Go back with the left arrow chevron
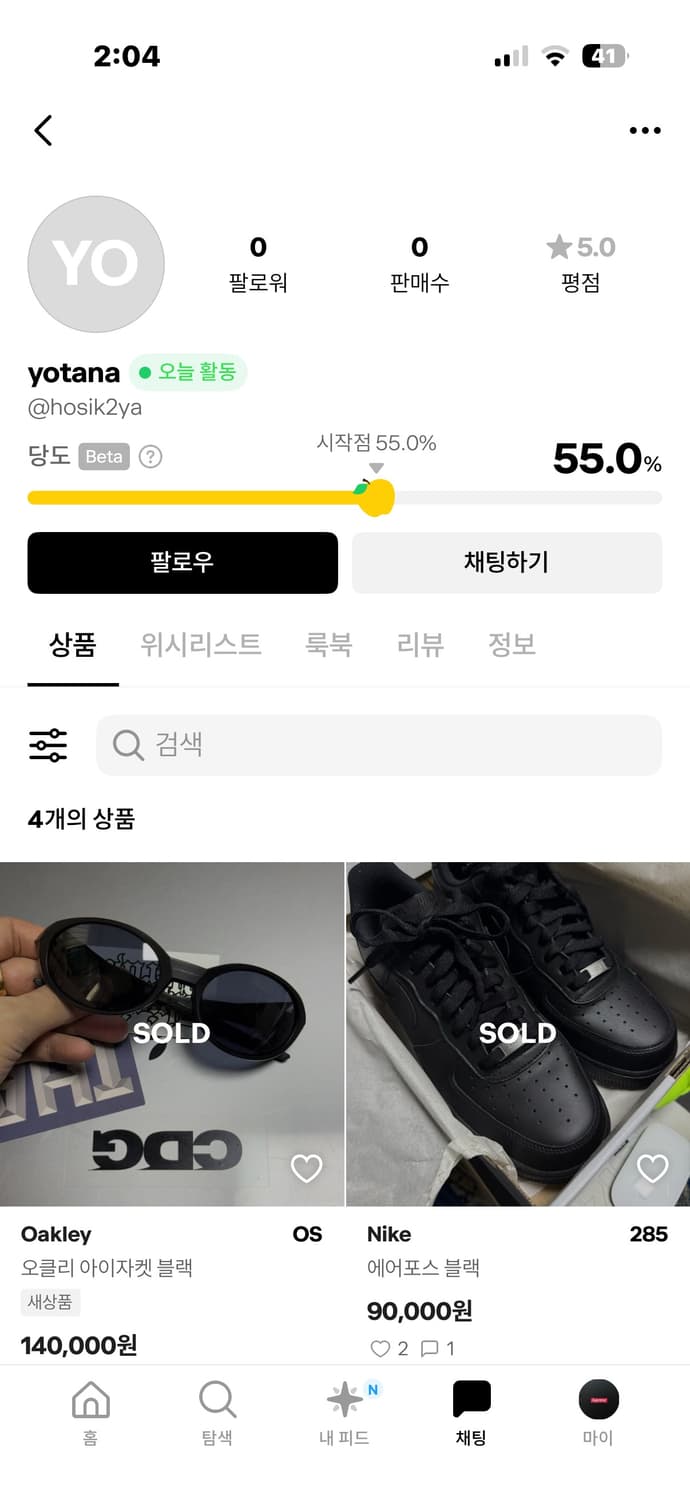690x1500 pixels. 42,130
